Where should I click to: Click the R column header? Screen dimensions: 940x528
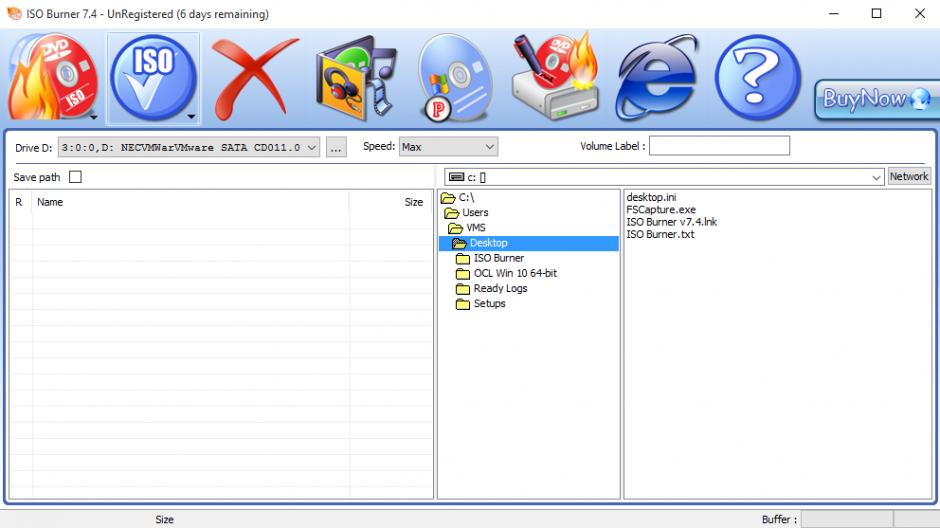pyautogui.click(x=19, y=202)
